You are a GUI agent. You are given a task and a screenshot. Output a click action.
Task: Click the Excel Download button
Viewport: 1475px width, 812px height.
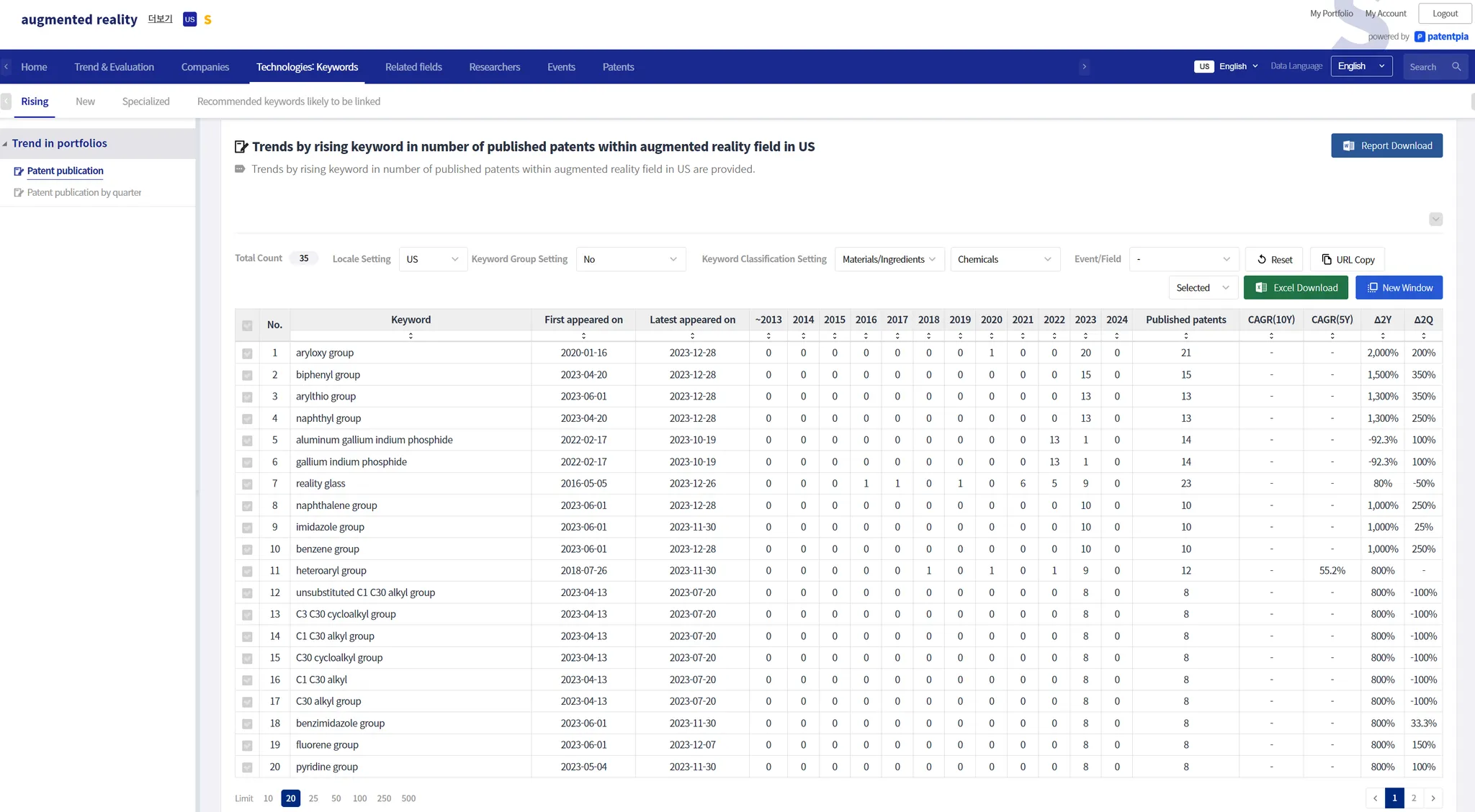(x=1296, y=288)
